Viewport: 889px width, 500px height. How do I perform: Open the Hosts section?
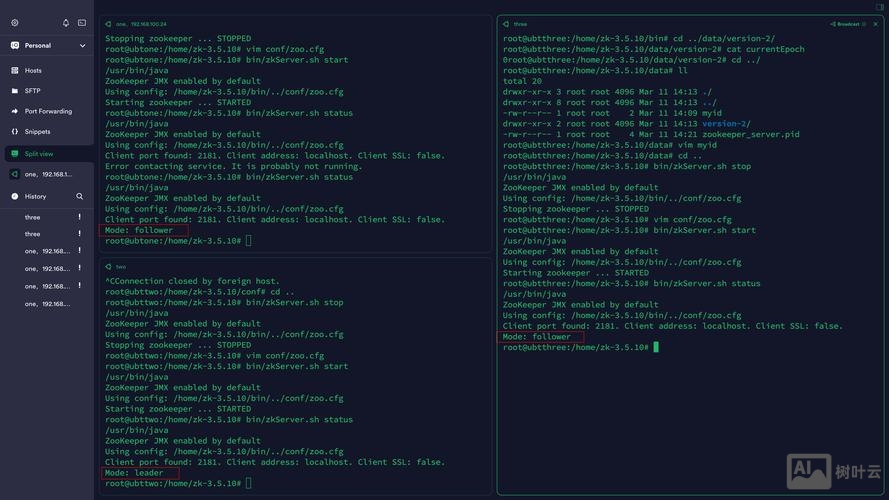point(33,71)
